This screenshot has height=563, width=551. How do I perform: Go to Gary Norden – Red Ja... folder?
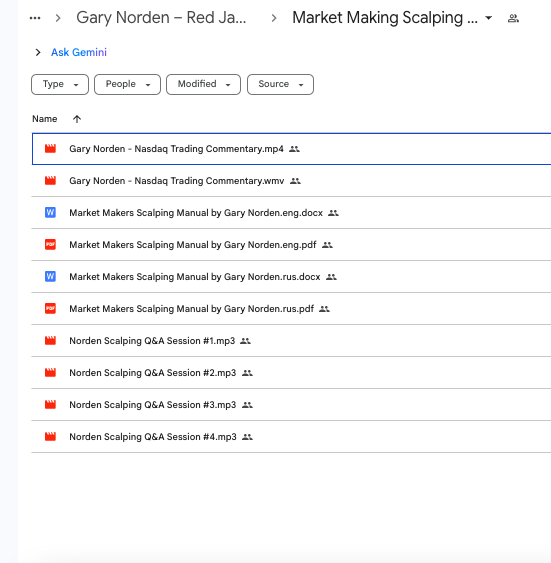161,18
